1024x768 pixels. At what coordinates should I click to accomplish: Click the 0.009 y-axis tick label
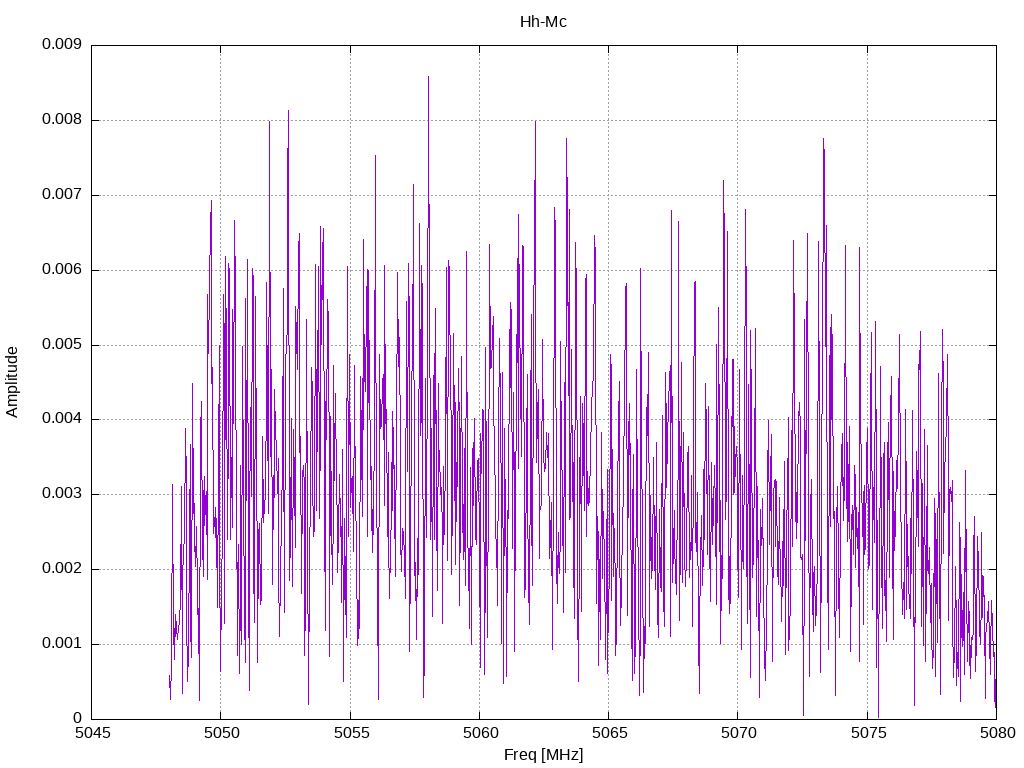click(62, 44)
